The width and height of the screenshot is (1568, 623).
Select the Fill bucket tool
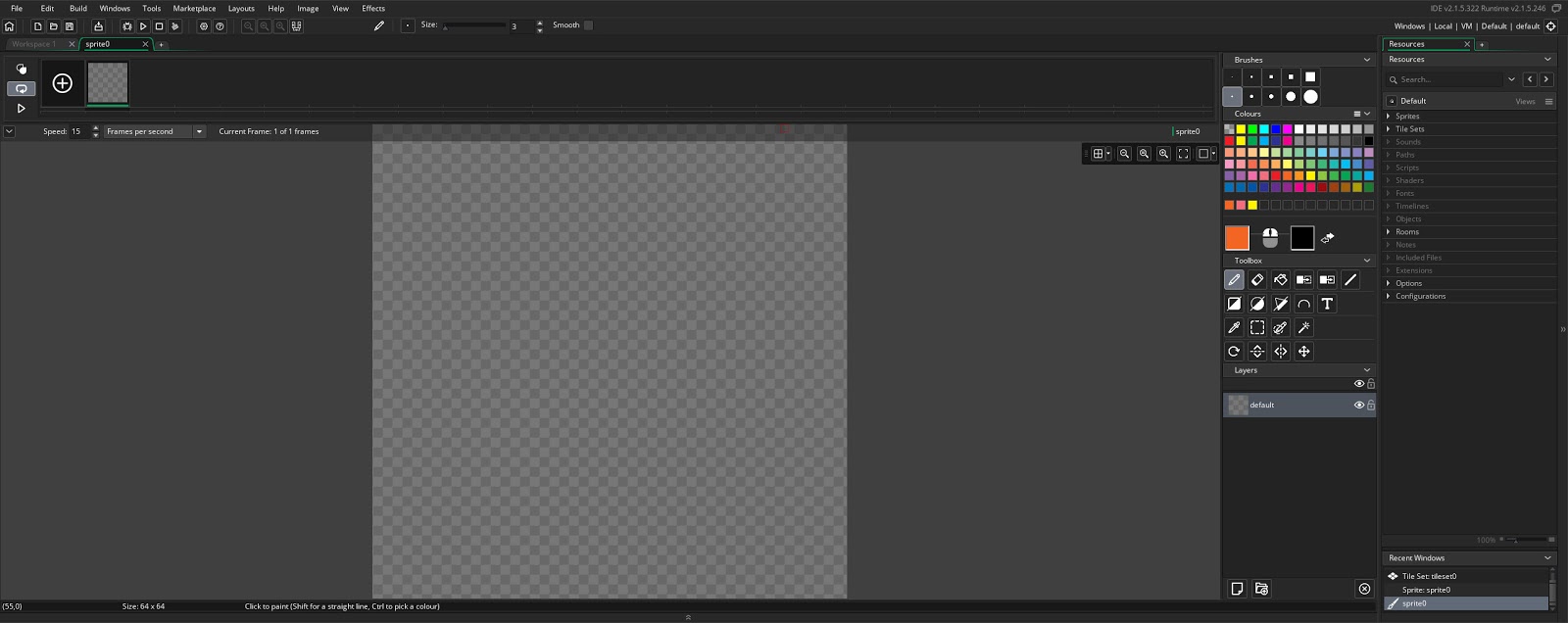1281,280
